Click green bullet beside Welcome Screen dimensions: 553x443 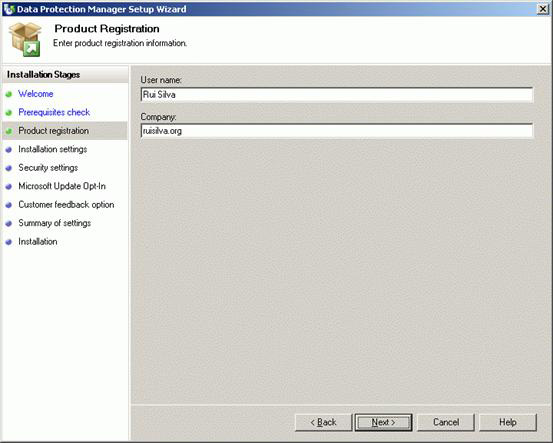9,94
